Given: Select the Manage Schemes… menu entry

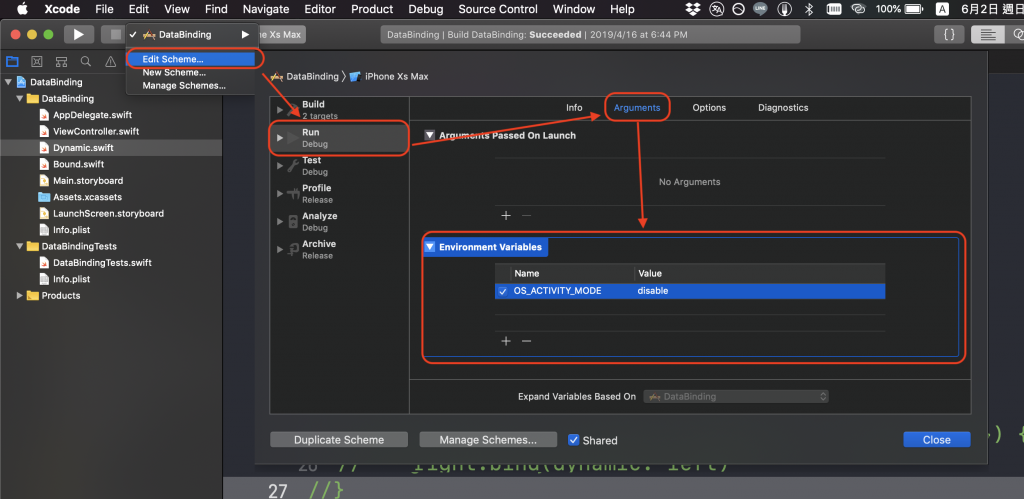Looking at the screenshot, I should point(190,86).
